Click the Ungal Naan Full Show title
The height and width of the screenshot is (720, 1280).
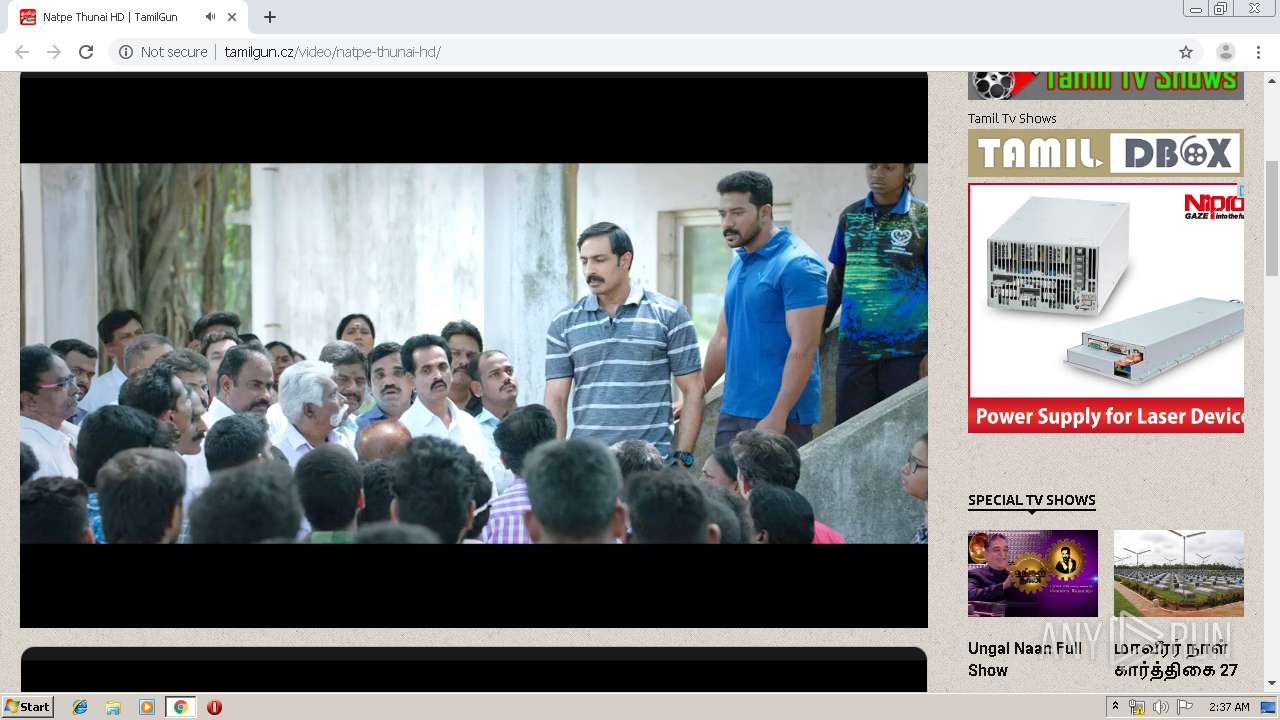[x=1025, y=659]
